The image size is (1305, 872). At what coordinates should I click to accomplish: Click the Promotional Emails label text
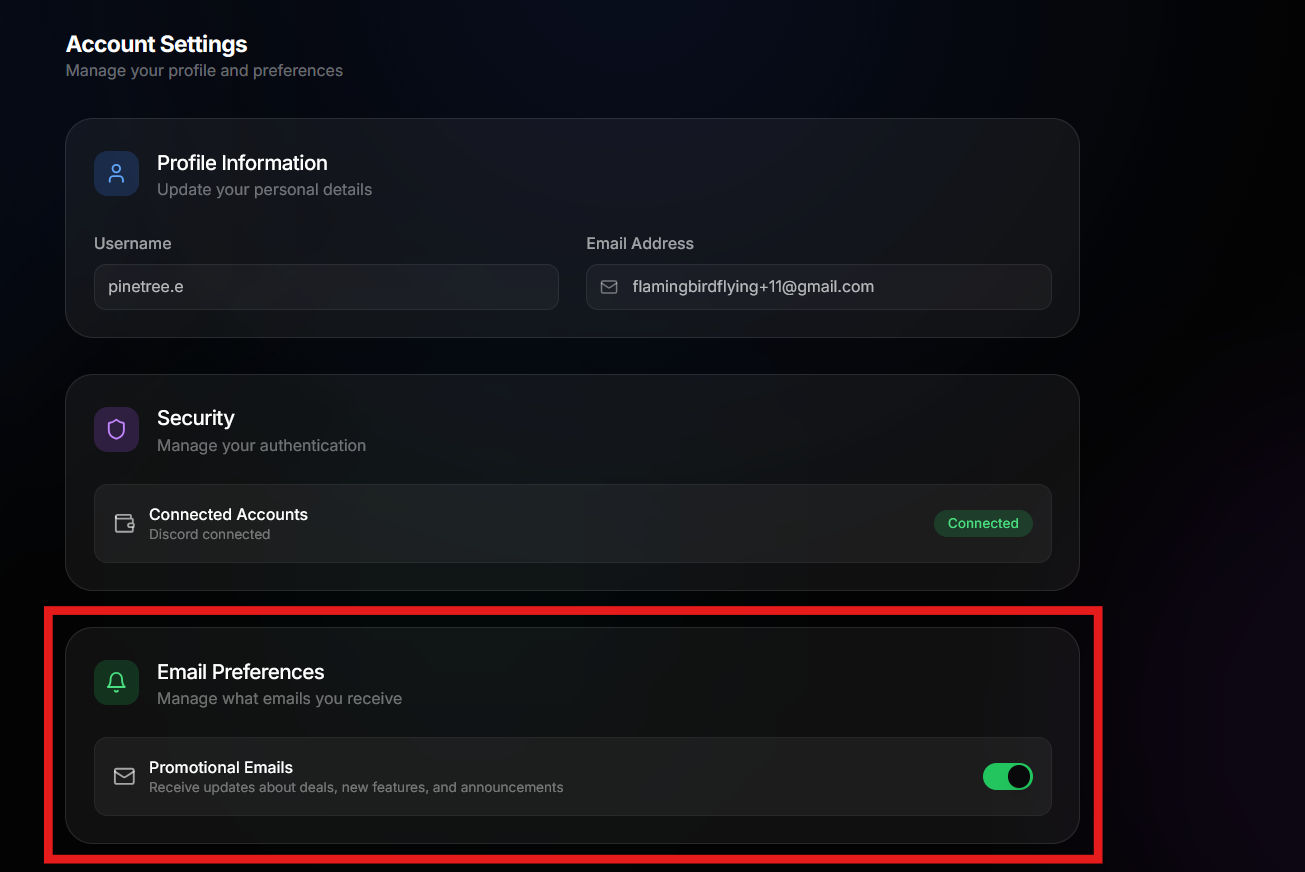(221, 767)
